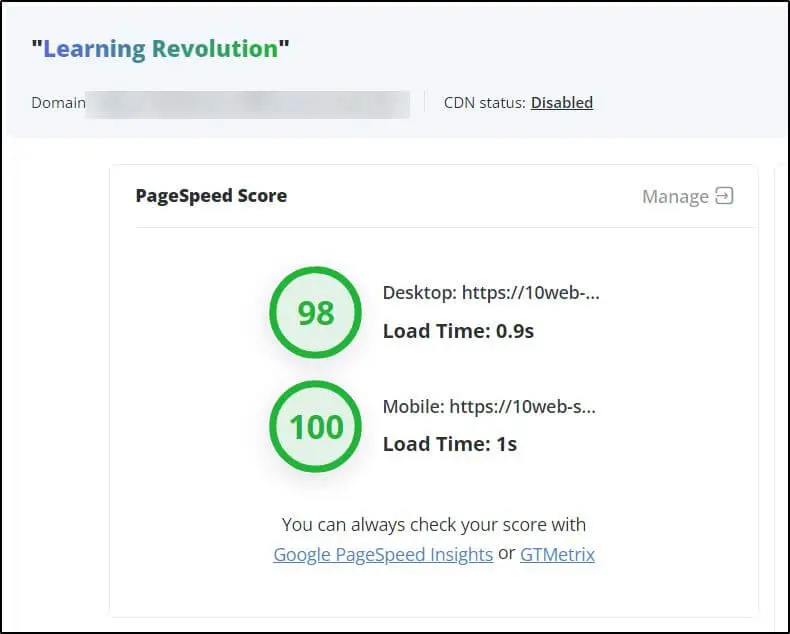Click the Manage arrow icon
Image resolution: width=790 pixels, height=634 pixels.
(724, 196)
